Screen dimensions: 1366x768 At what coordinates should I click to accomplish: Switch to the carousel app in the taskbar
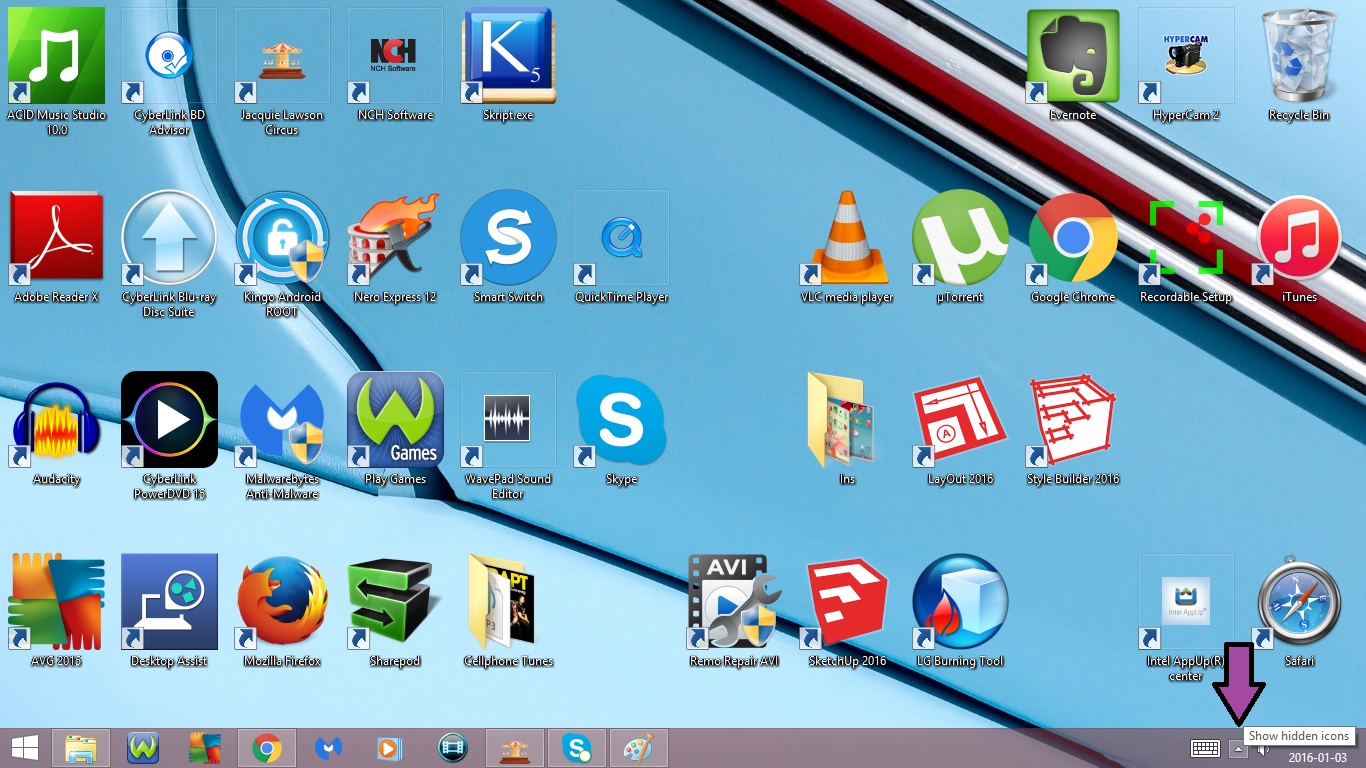click(x=514, y=748)
